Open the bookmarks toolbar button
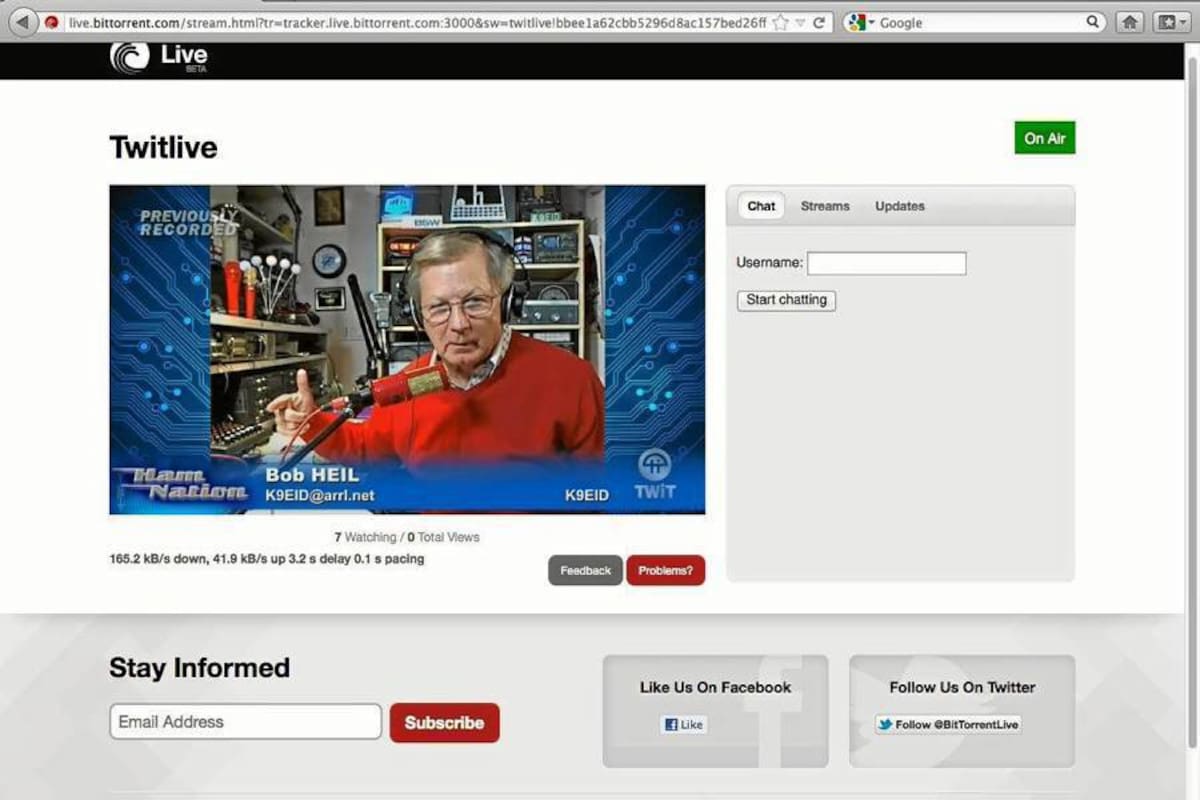Viewport: 1200px width, 800px height. coord(1171,22)
